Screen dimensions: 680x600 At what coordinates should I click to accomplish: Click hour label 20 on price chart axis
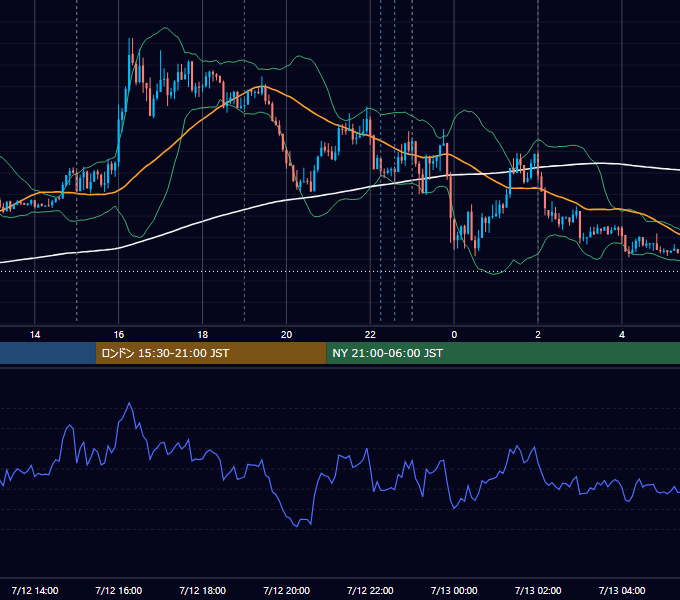click(286, 335)
